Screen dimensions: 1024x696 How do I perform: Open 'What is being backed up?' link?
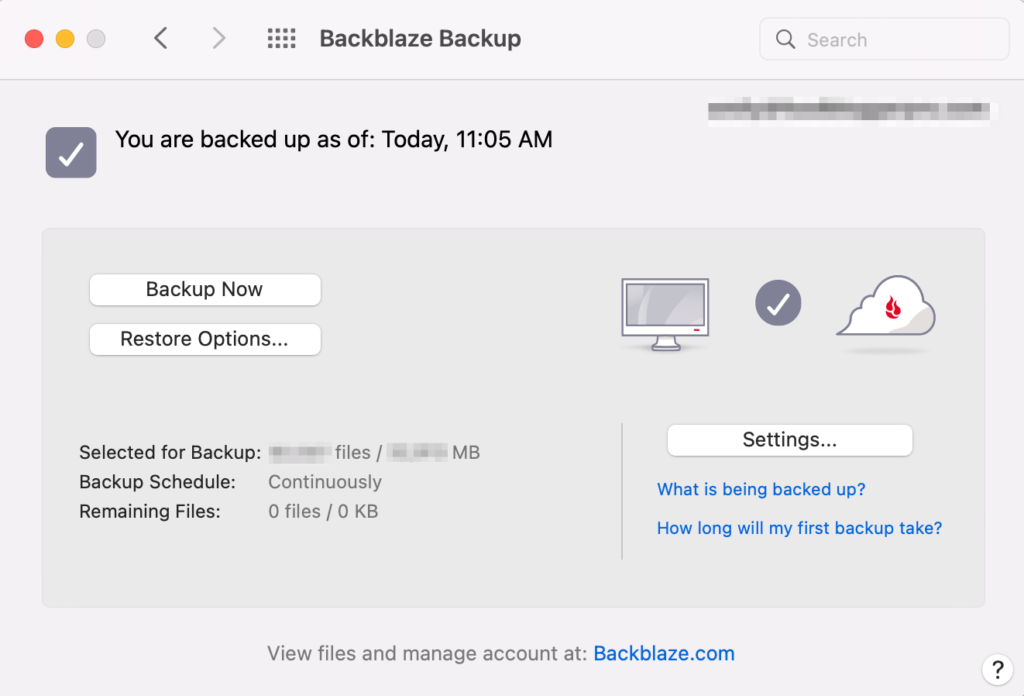[761, 489]
